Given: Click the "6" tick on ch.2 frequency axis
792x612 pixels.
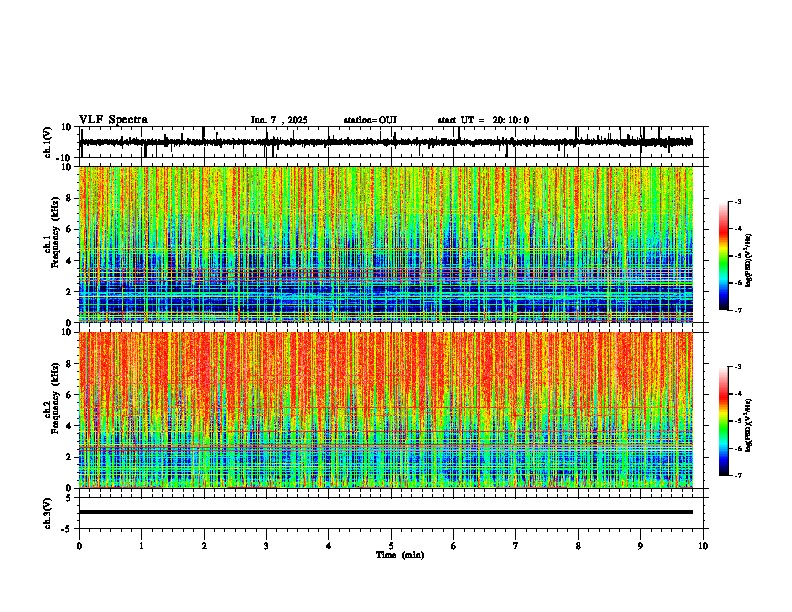Looking at the screenshot, I should 70,395.
